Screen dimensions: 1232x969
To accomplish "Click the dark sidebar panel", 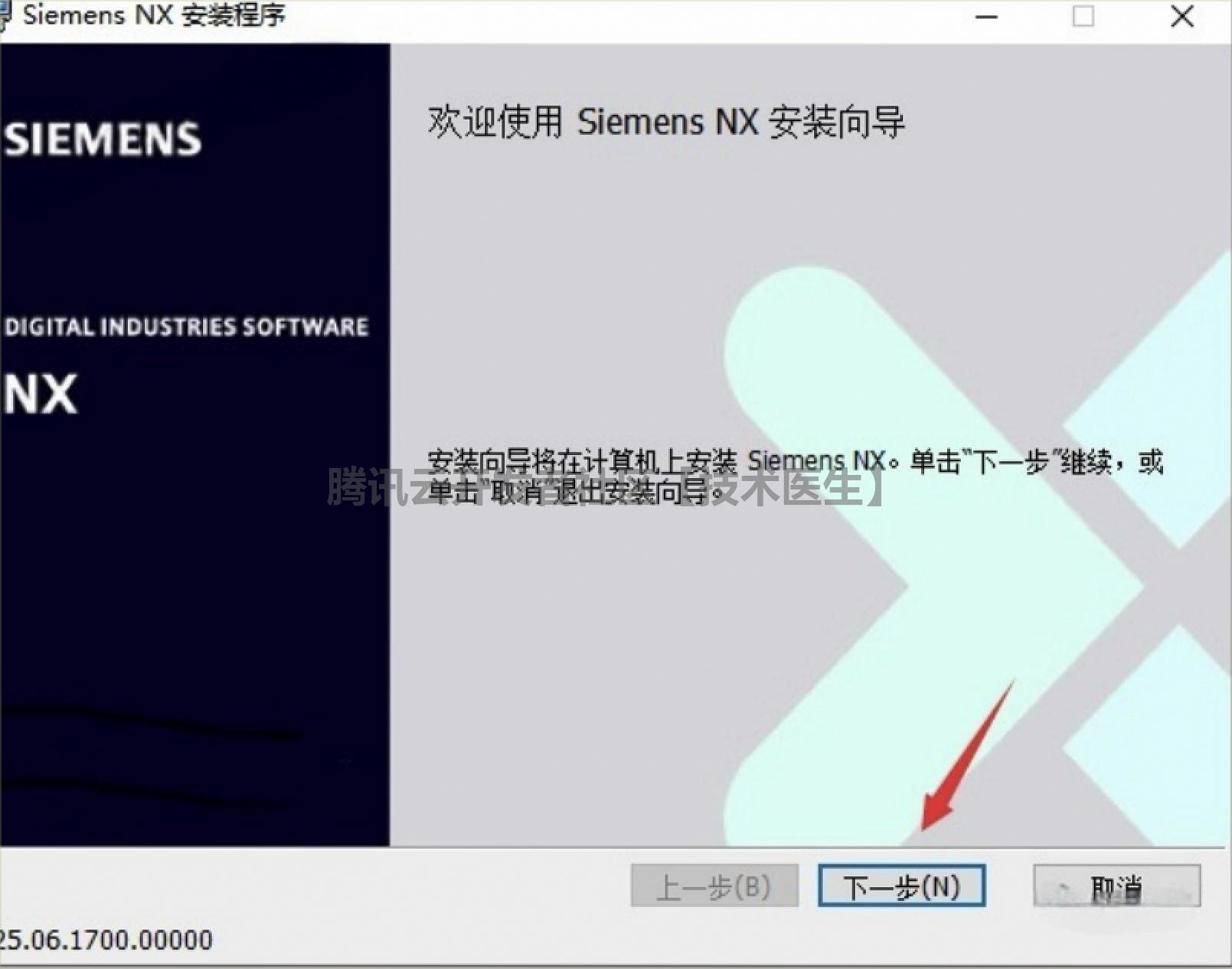I will click(x=191, y=613).
